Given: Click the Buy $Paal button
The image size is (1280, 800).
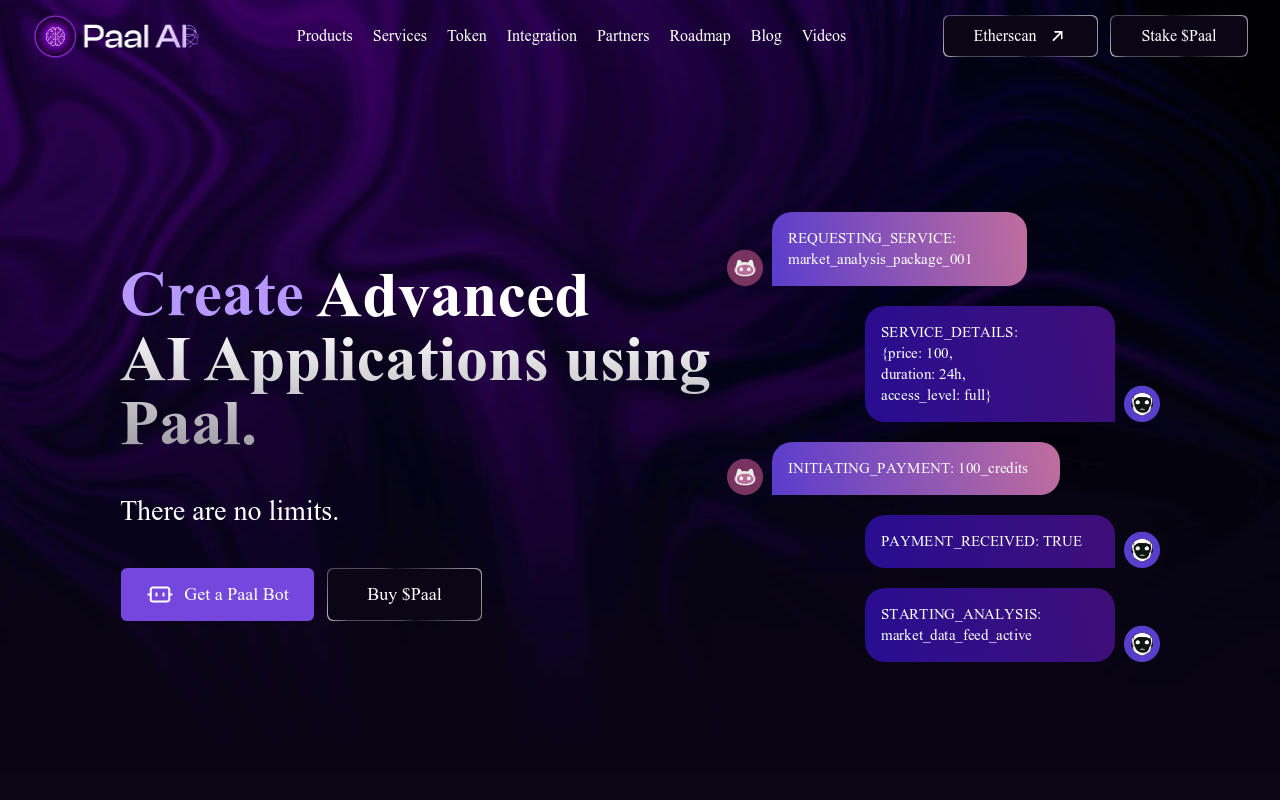Looking at the screenshot, I should pos(404,594).
